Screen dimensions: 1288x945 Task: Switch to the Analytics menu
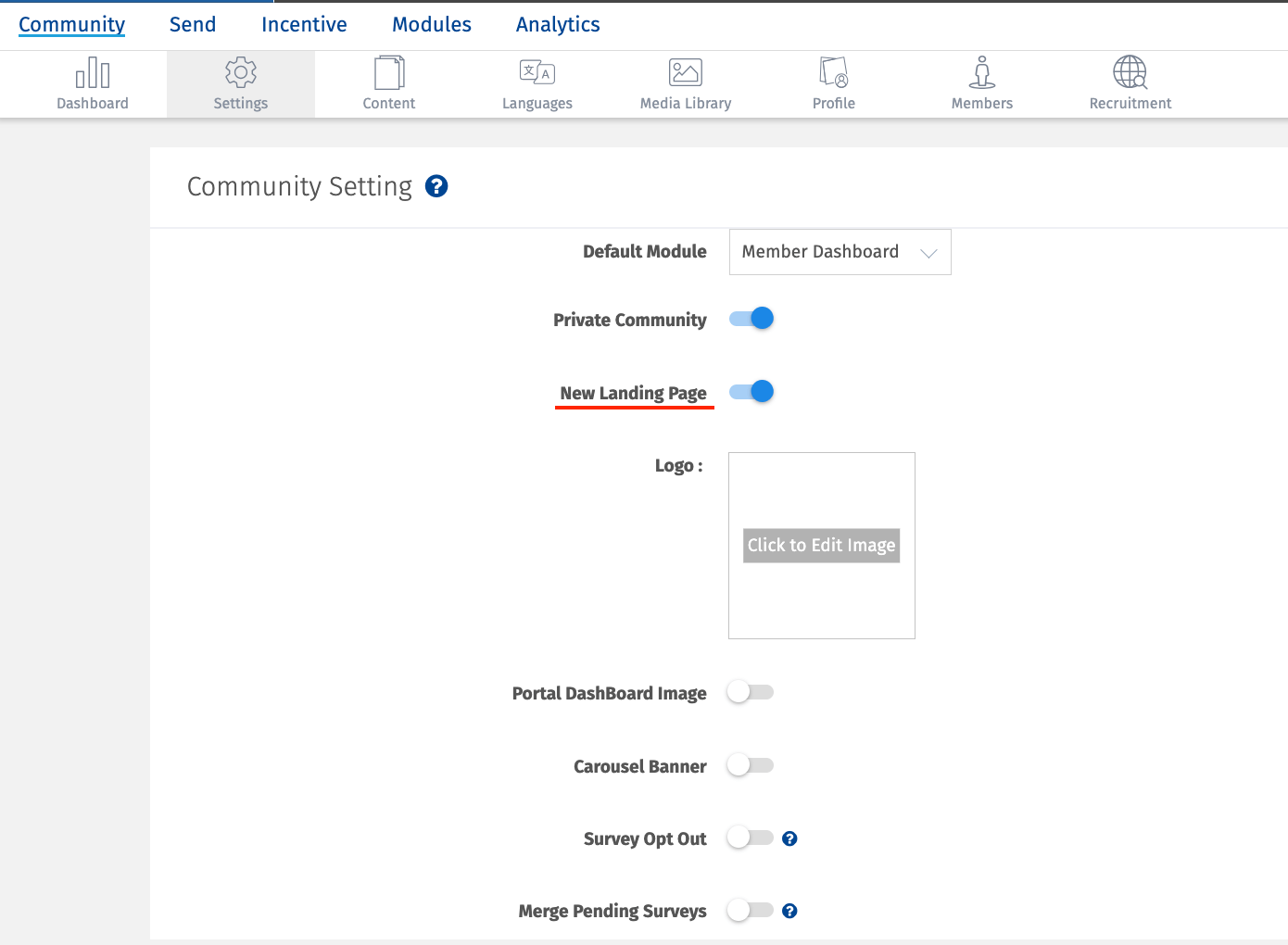(x=557, y=24)
